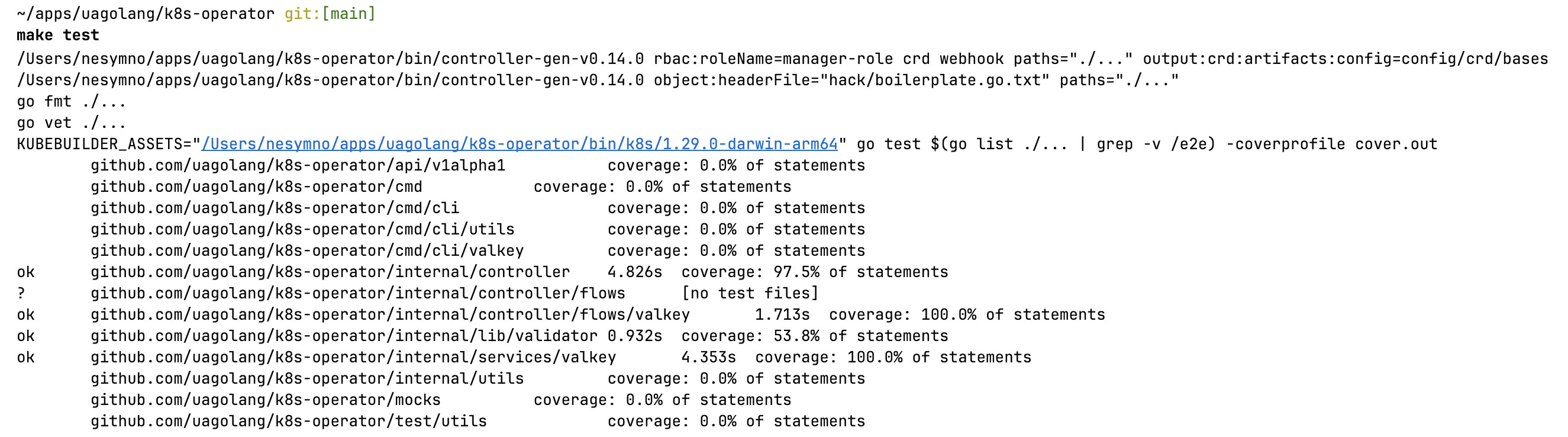Click the question mark status before controller/flows
Viewport: 1568px width, 437px height.
tap(21, 294)
